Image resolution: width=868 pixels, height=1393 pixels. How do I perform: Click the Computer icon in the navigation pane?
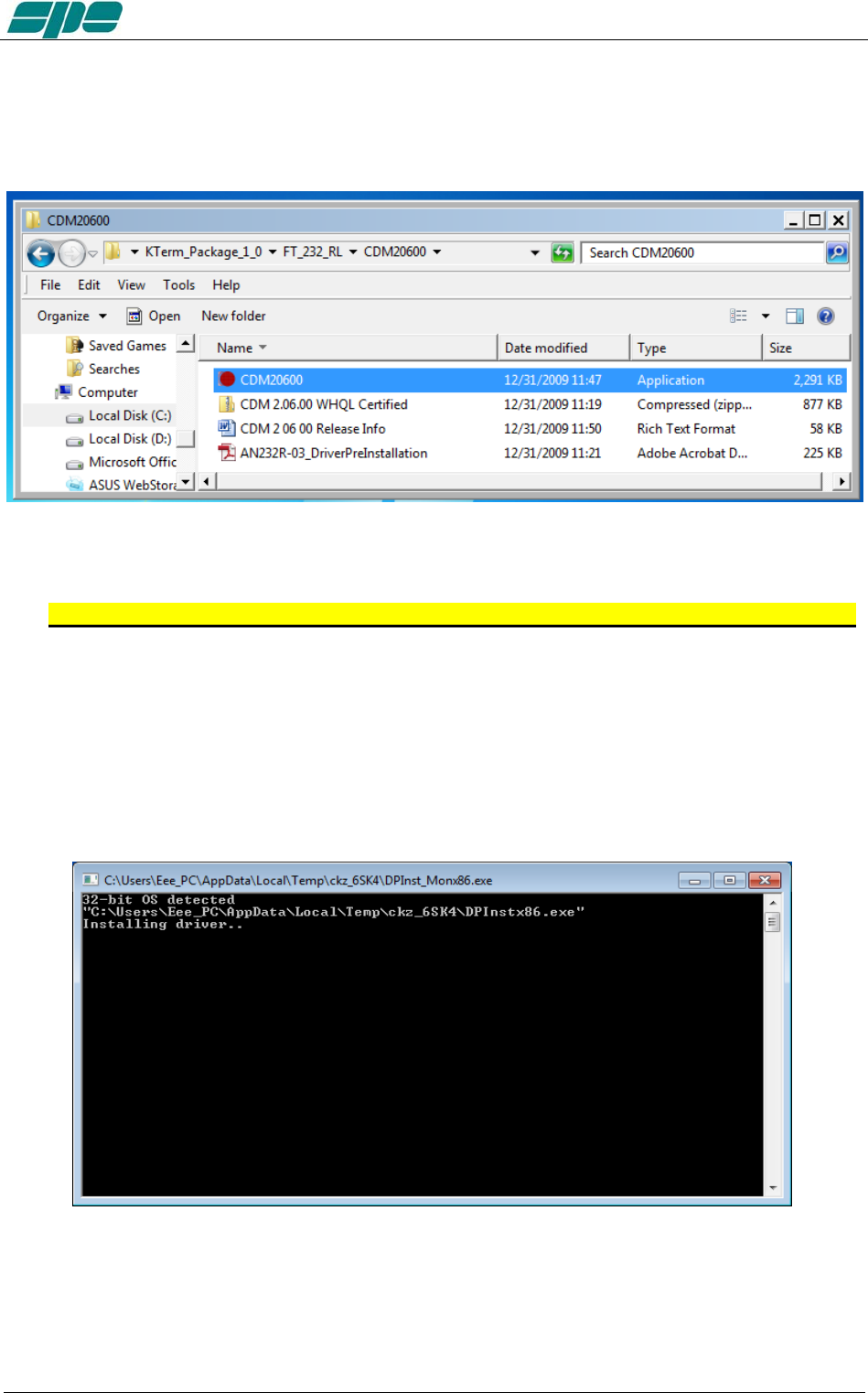63,391
